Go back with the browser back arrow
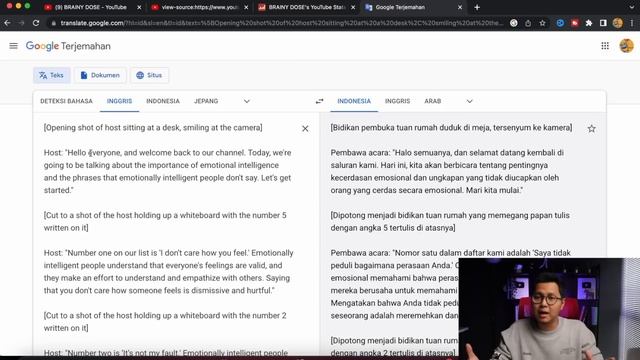 click(7, 23)
